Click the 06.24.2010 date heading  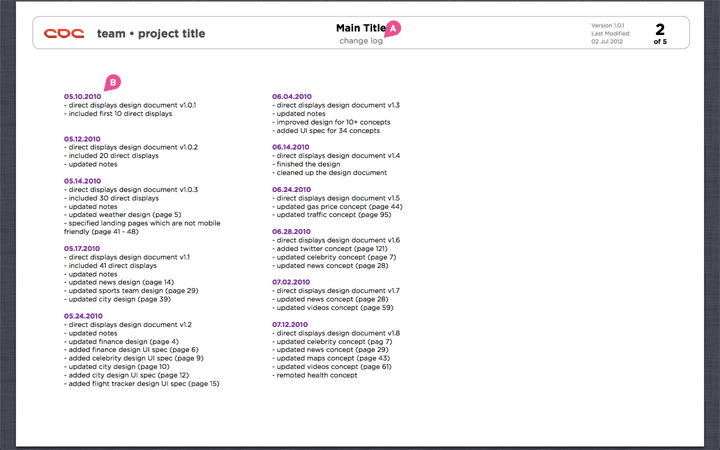coord(292,189)
